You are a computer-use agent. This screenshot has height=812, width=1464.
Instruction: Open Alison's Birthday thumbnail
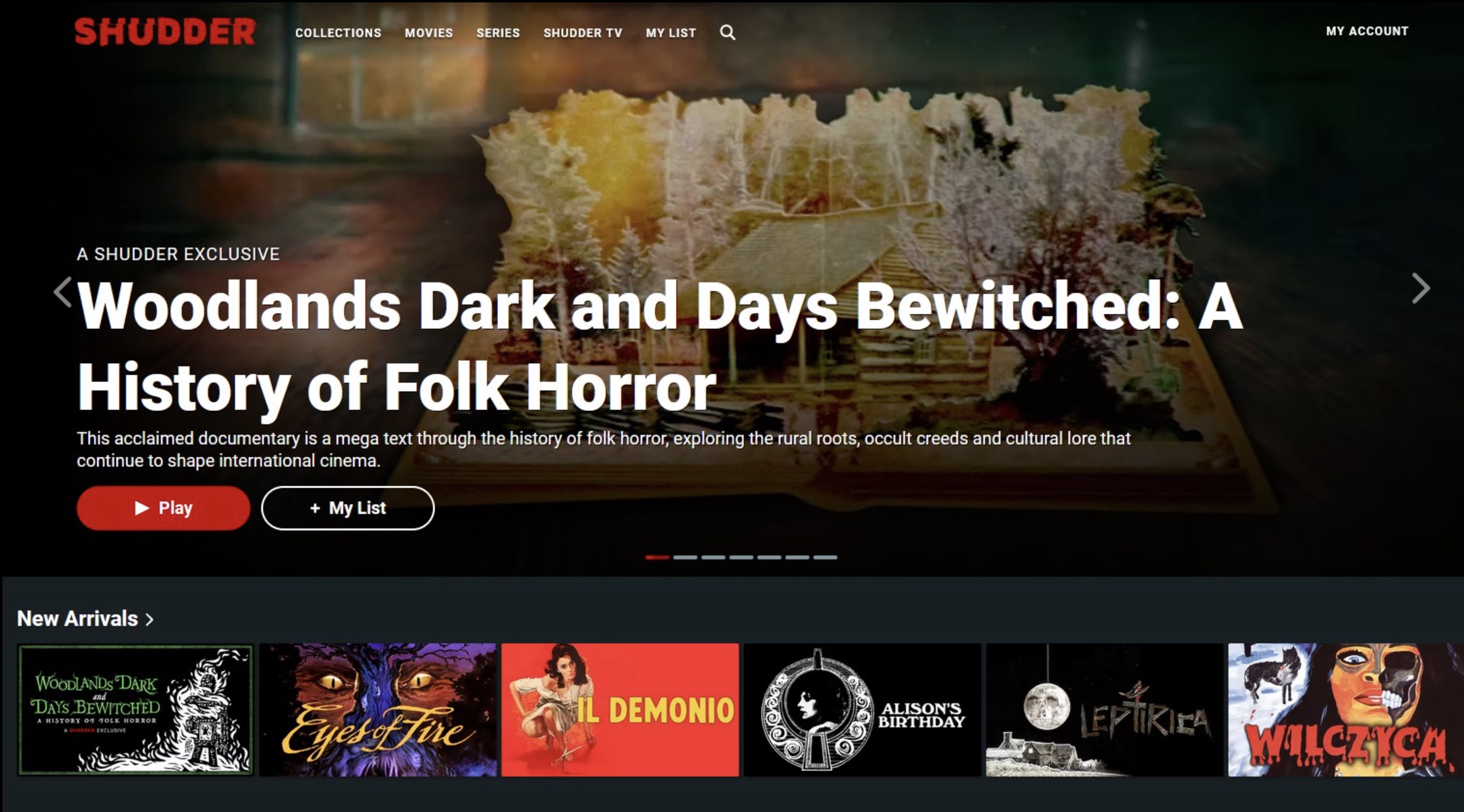862,710
